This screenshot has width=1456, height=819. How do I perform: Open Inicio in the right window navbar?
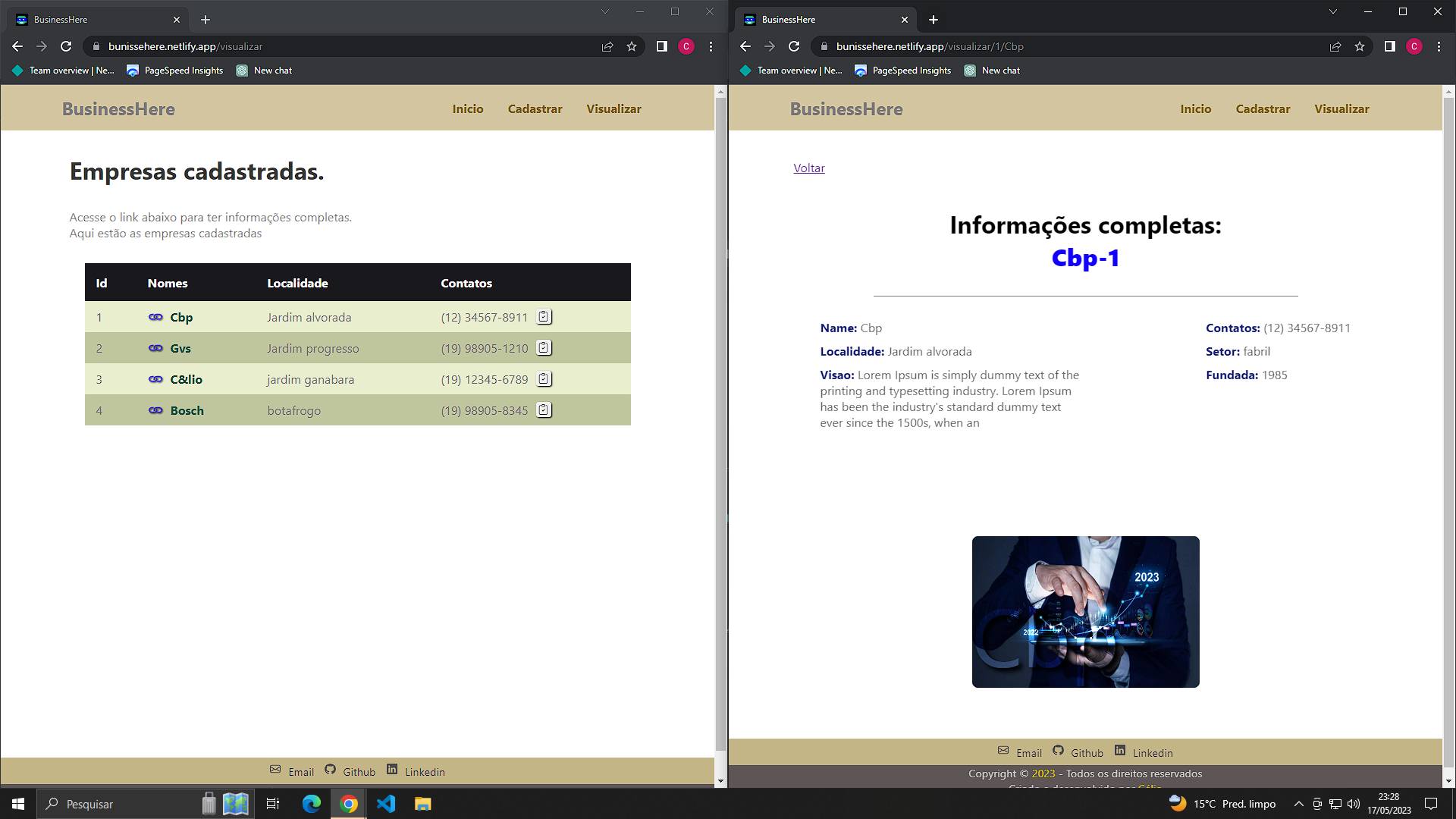click(x=1196, y=108)
